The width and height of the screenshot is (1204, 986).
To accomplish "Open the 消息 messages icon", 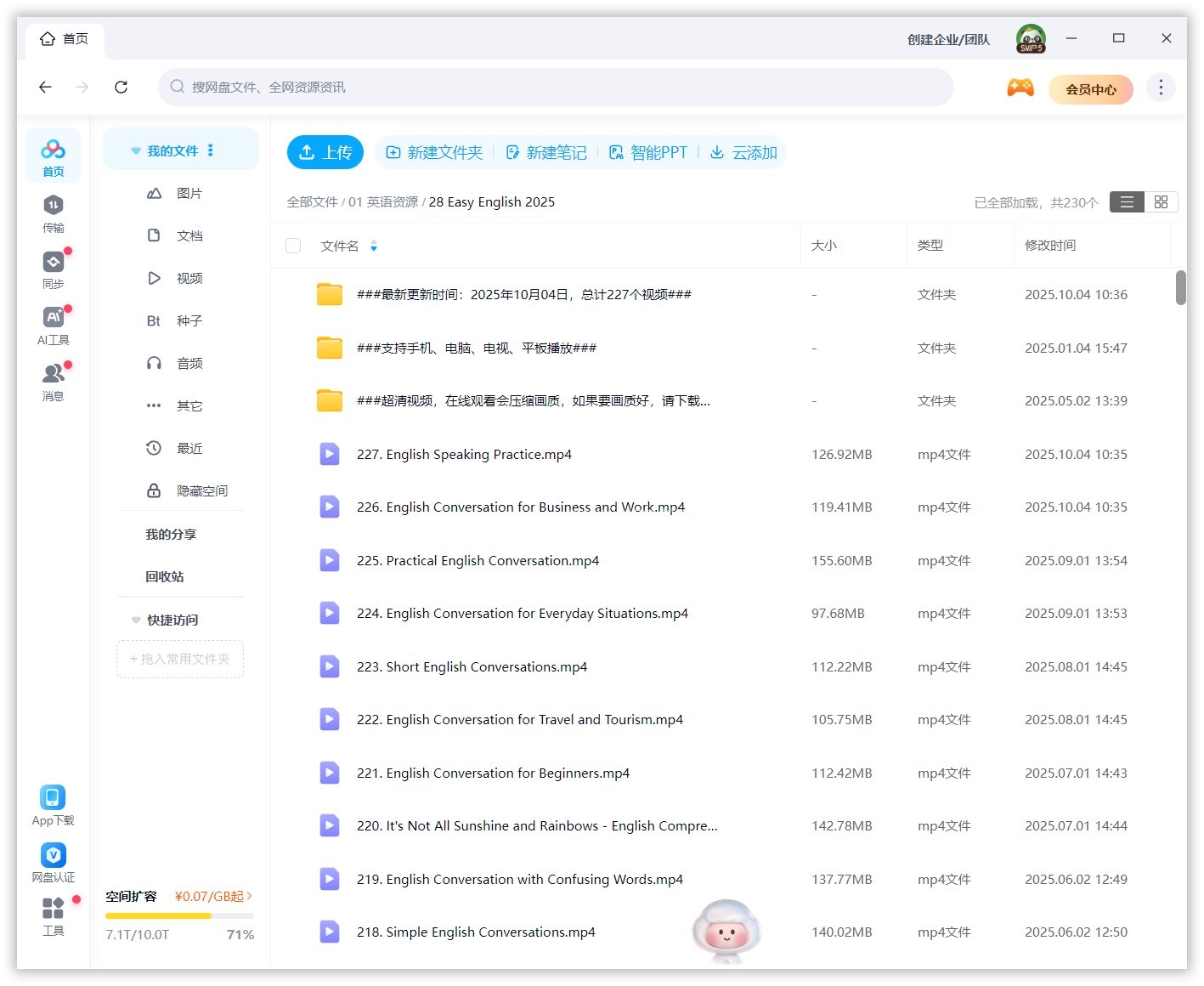I will tap(53, 374).
